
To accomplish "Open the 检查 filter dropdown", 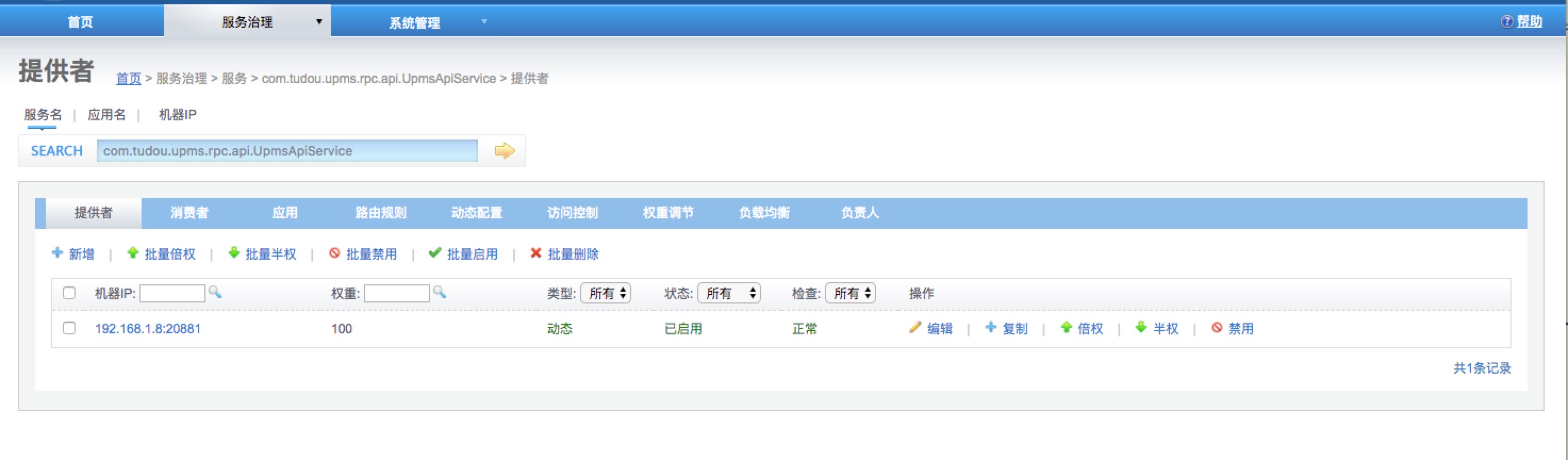I will pyautogui.click(x=851, y=293).
